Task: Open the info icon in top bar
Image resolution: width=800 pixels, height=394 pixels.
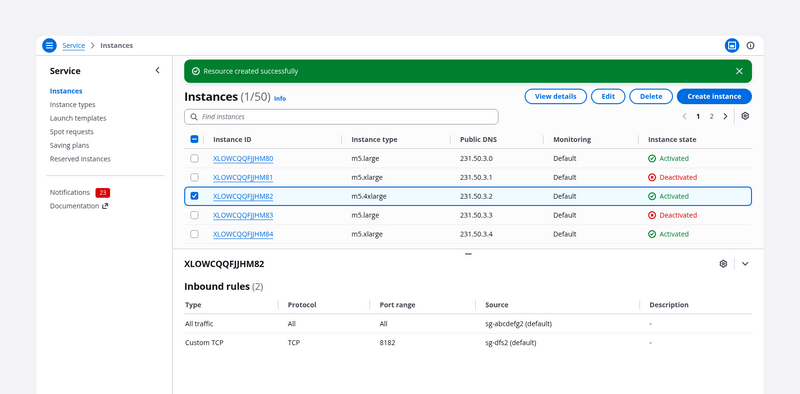Action: click(751, 45)
